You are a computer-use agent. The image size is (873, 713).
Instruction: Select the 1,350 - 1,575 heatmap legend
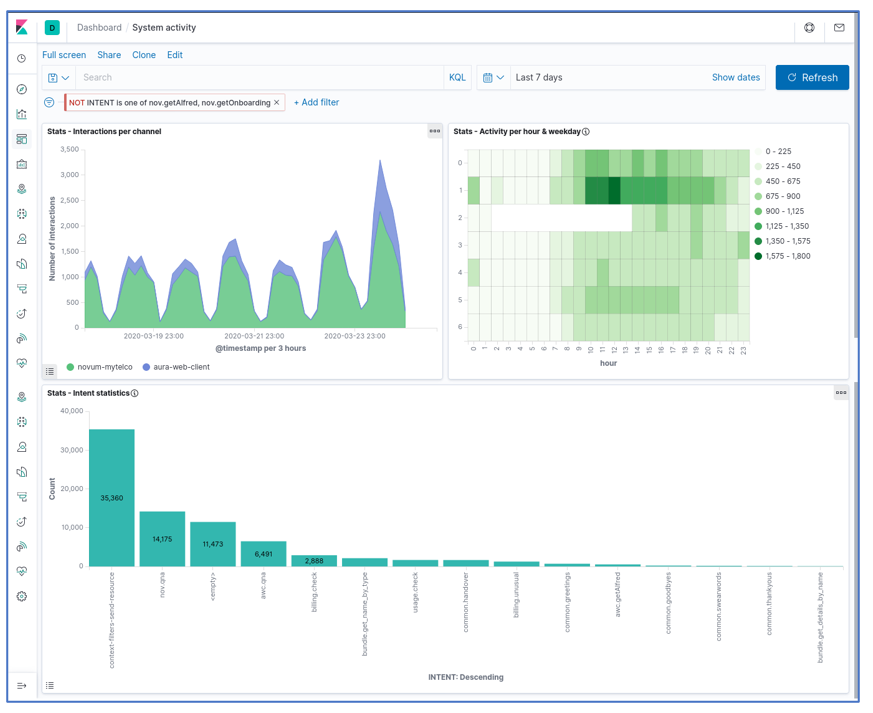coord(783,242)
